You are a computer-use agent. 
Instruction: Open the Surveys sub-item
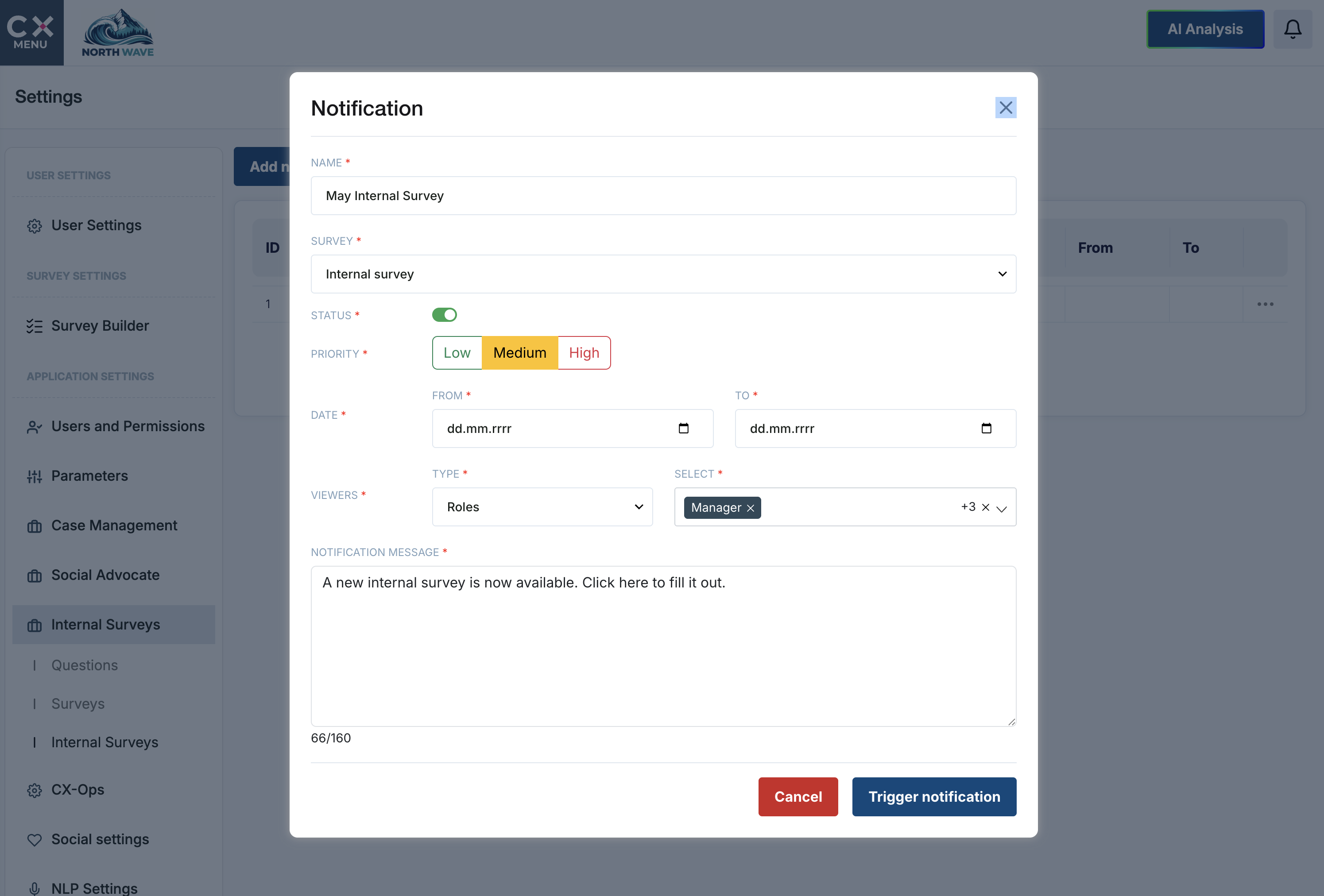point(78,704)
